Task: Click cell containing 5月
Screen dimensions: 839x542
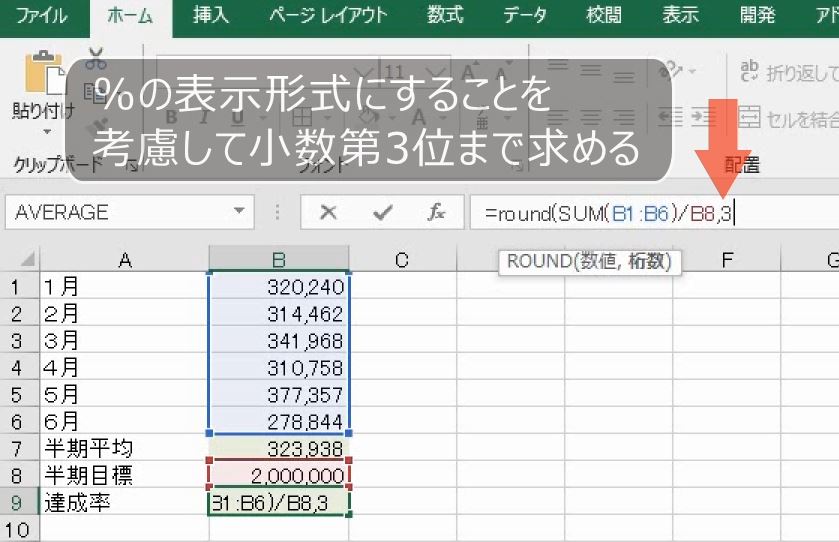Action: click(x=124, y=395)
